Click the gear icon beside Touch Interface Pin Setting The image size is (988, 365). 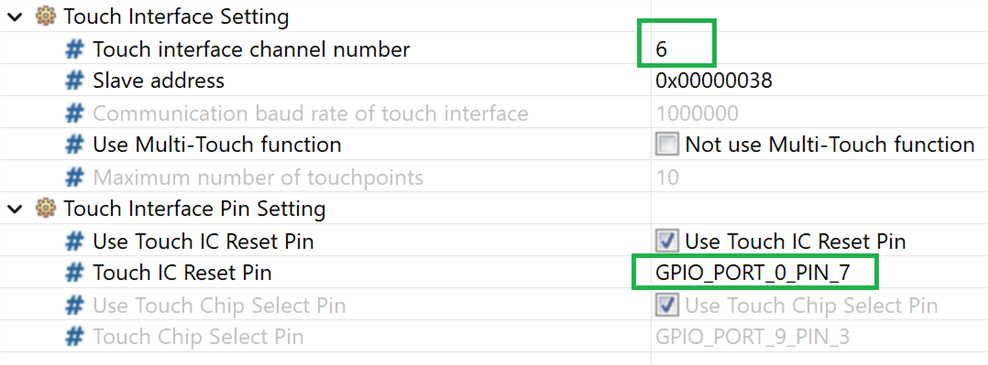pyautogui.click(x=46, y=209)
